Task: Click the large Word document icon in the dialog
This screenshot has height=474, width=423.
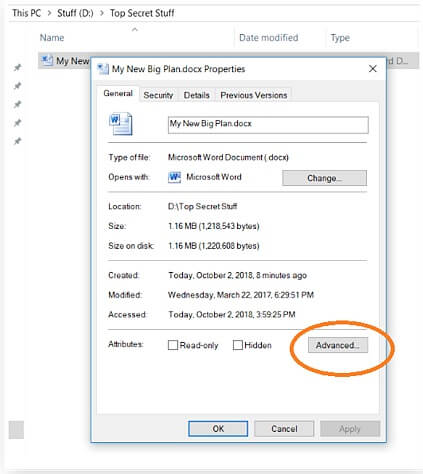Action: pyautogui.click(x=121, y=124)
